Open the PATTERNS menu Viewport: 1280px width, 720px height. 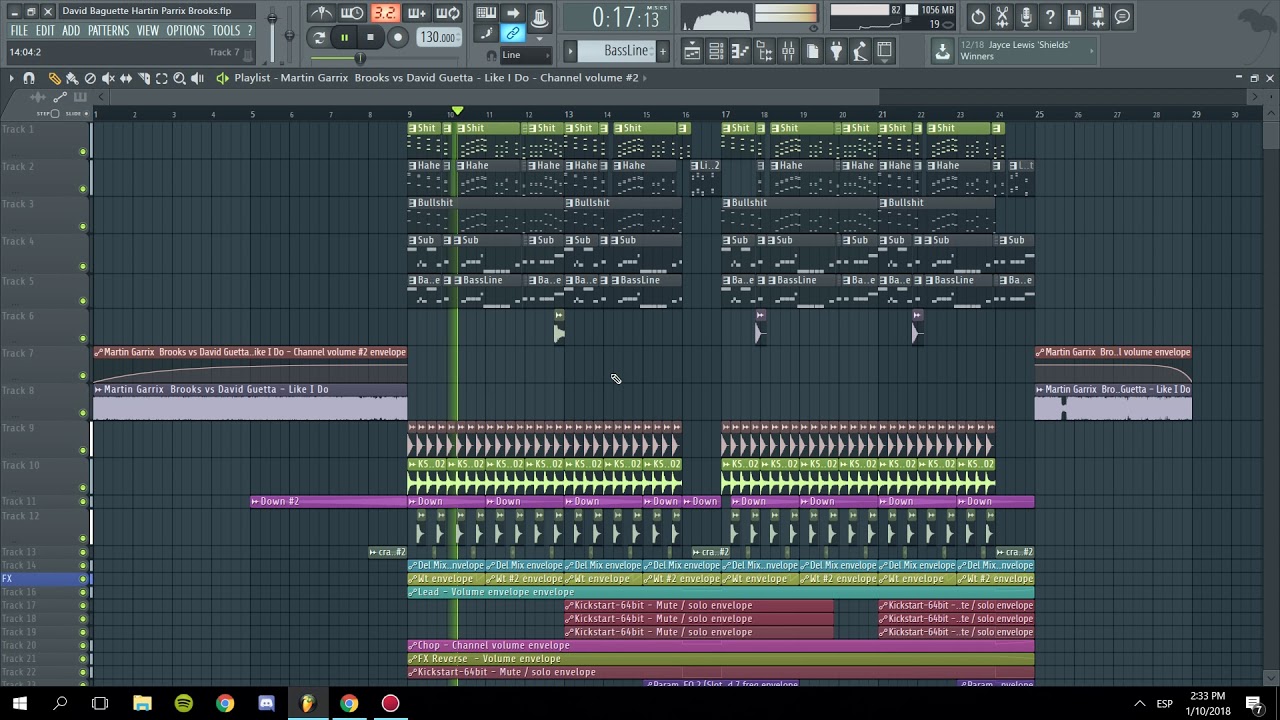click(x=108, y=31)
